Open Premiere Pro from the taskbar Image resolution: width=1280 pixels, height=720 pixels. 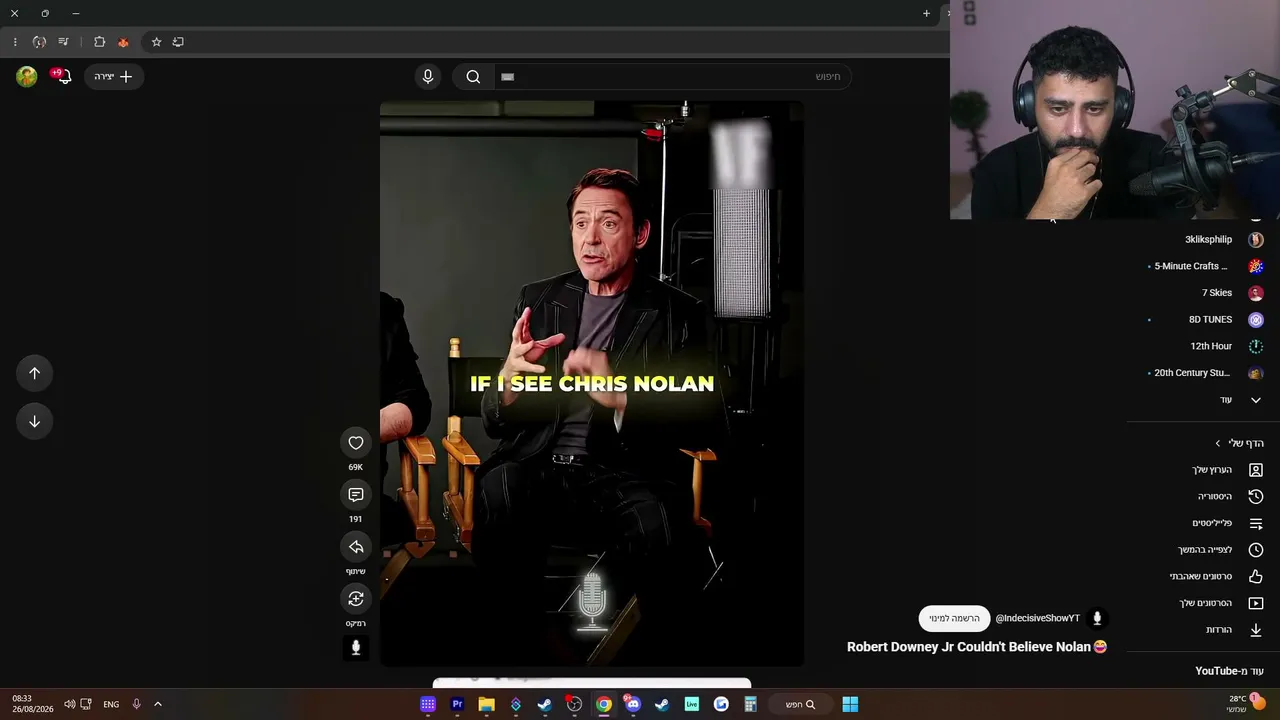click(x=457, y=704)
